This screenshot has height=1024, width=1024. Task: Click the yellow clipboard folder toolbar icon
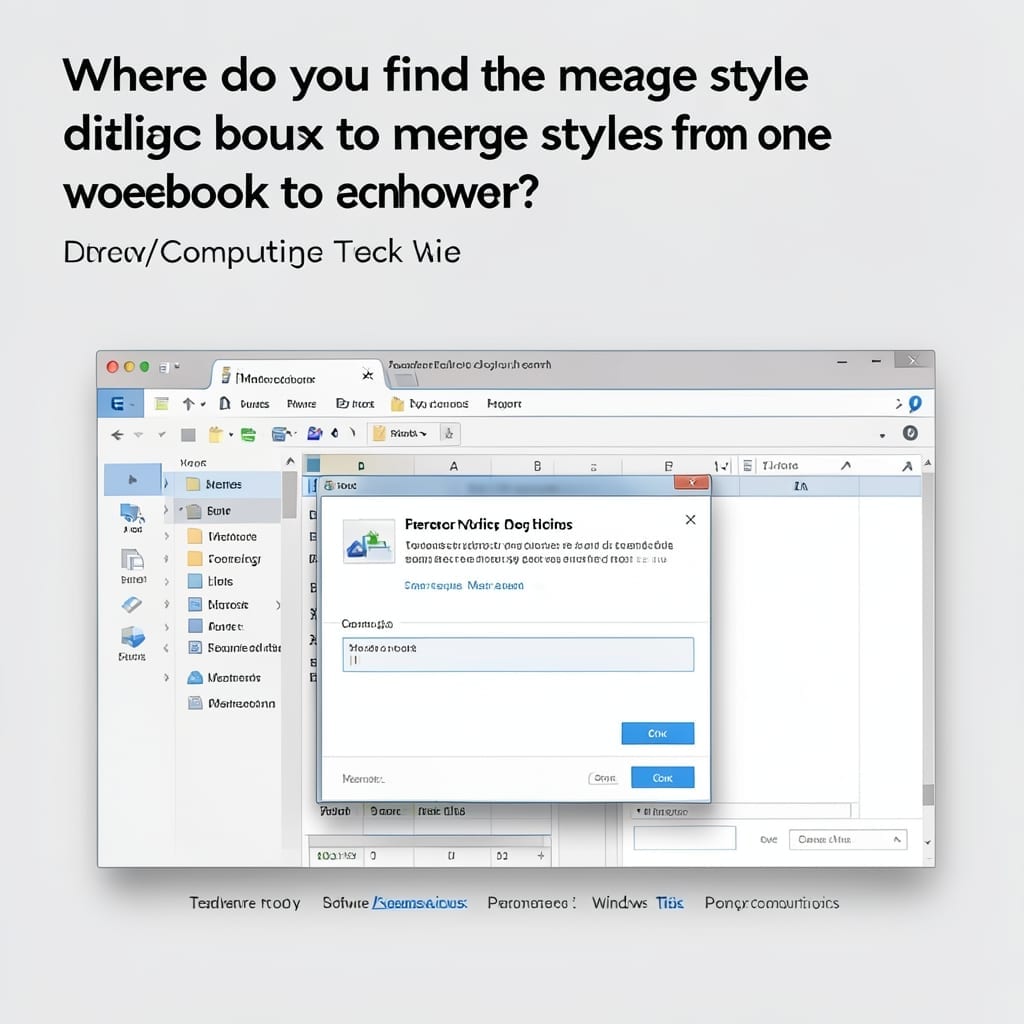click(215, 434)
